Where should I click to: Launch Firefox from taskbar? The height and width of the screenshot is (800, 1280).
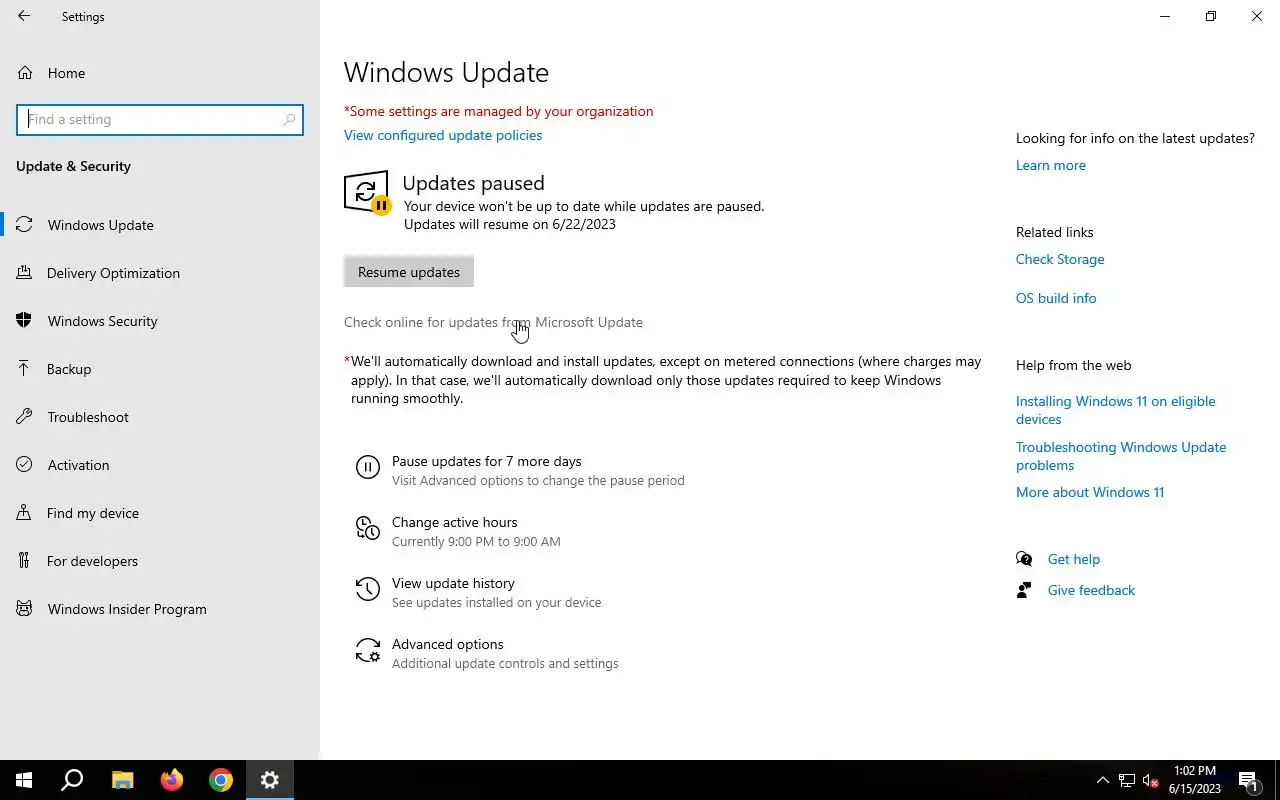172,780
